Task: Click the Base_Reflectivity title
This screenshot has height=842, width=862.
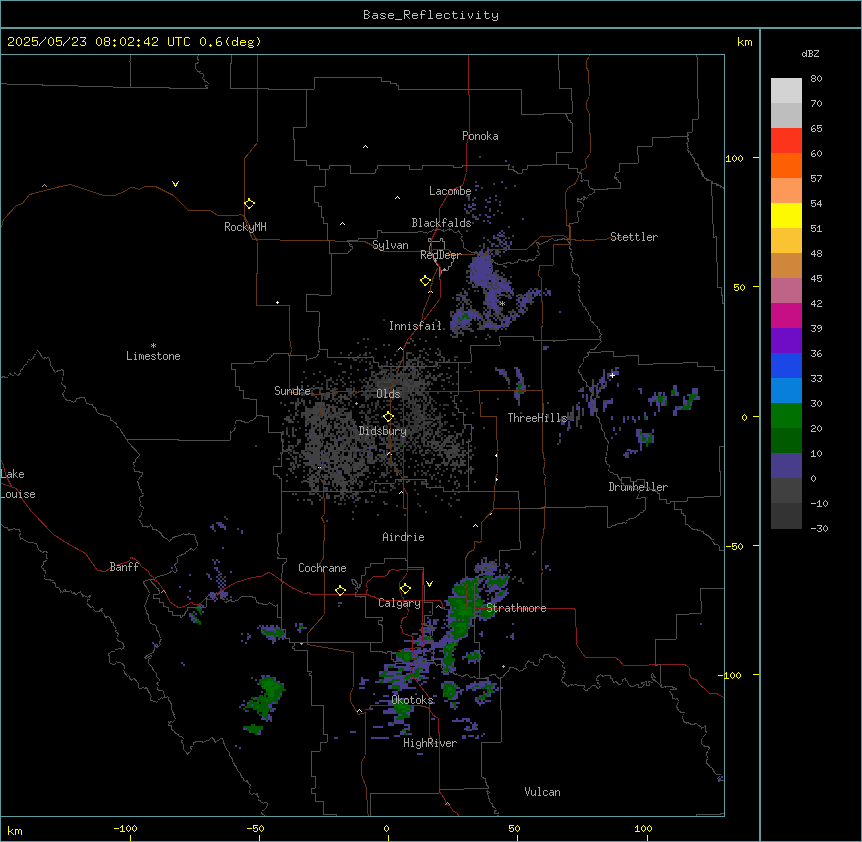Action: 431,15
